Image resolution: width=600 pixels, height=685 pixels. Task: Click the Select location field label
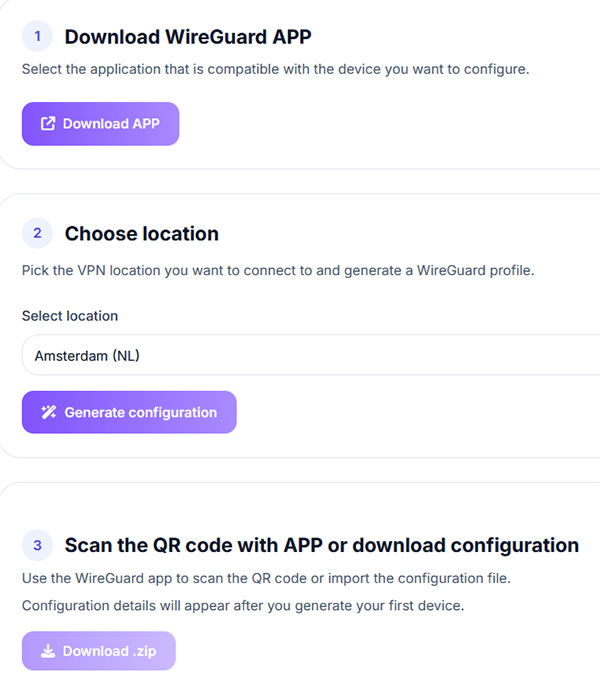70,316
